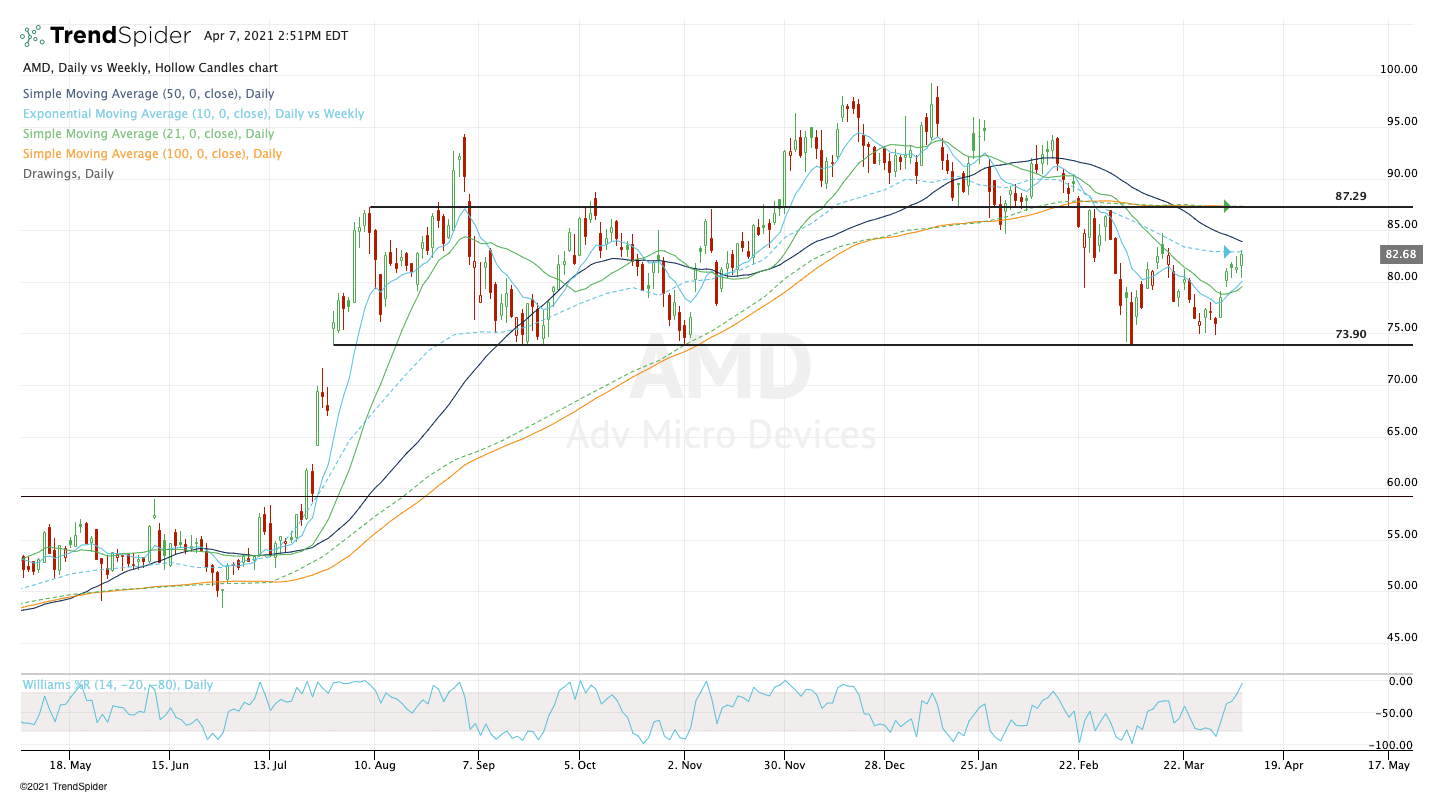Click the 0.00 Williams %R axis label
Screen dimensions: 1443x796
(1401, 682)
